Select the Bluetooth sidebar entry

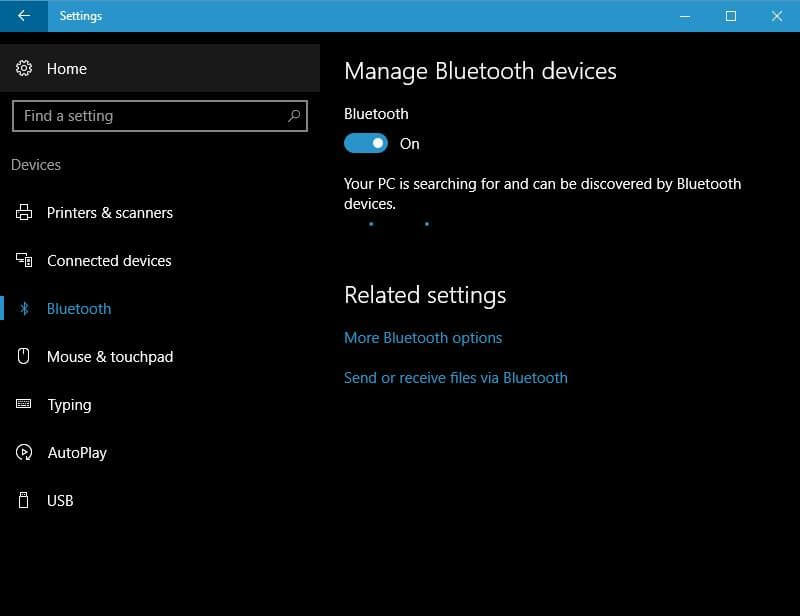160,308
